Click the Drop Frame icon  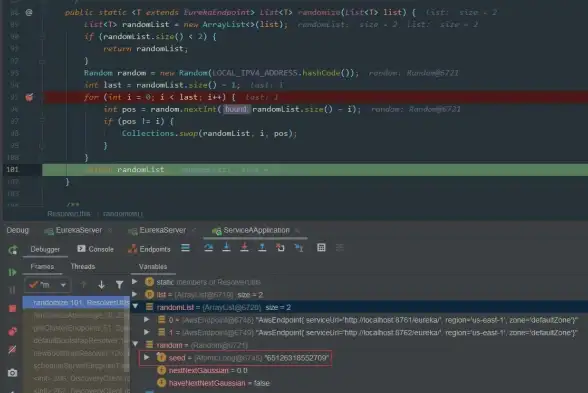[x=280, y=248]
